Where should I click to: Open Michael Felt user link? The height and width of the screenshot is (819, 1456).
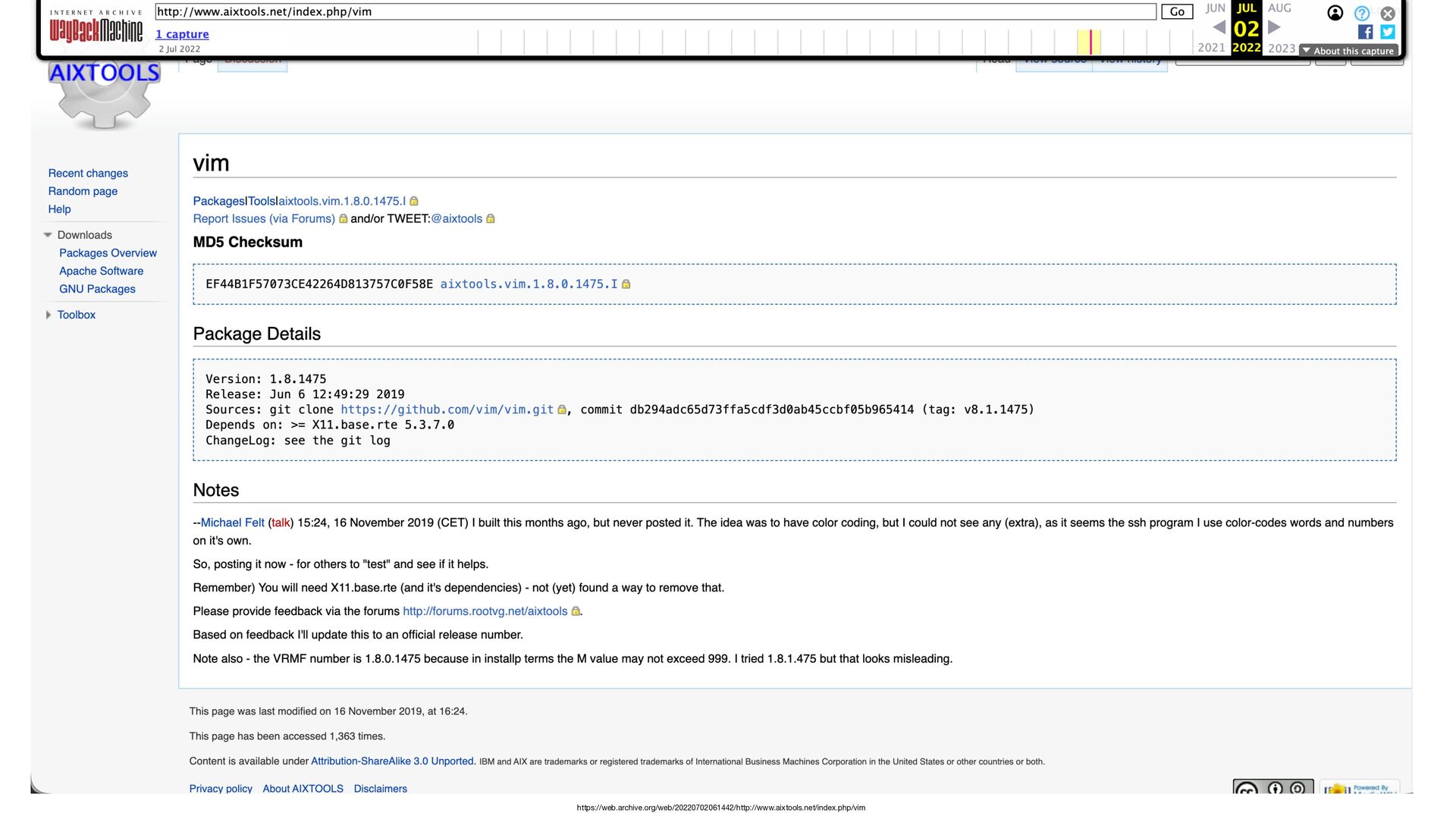pyautogui.click(x=232, y=522)
